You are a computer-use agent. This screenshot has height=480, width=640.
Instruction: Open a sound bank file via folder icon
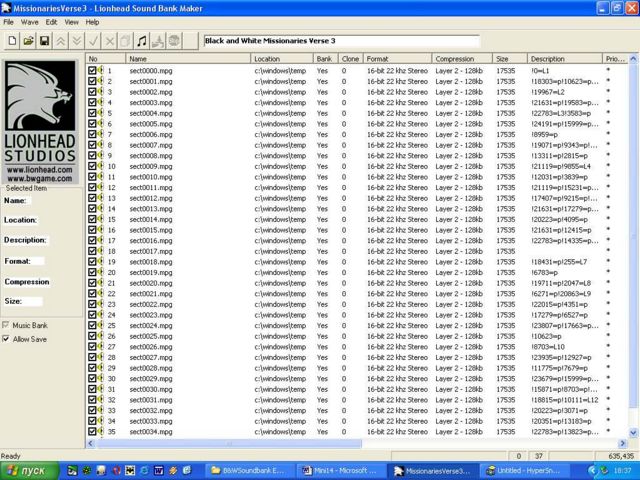coord(29,41)
